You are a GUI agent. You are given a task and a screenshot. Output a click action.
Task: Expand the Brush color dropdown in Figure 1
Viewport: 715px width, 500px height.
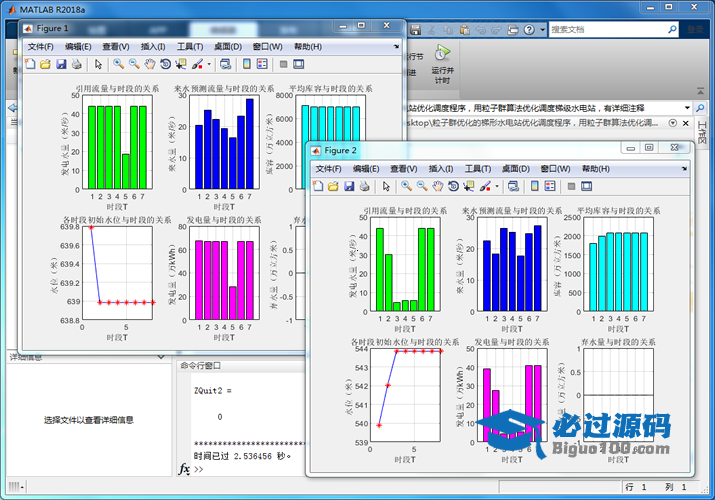pos(208,65)
